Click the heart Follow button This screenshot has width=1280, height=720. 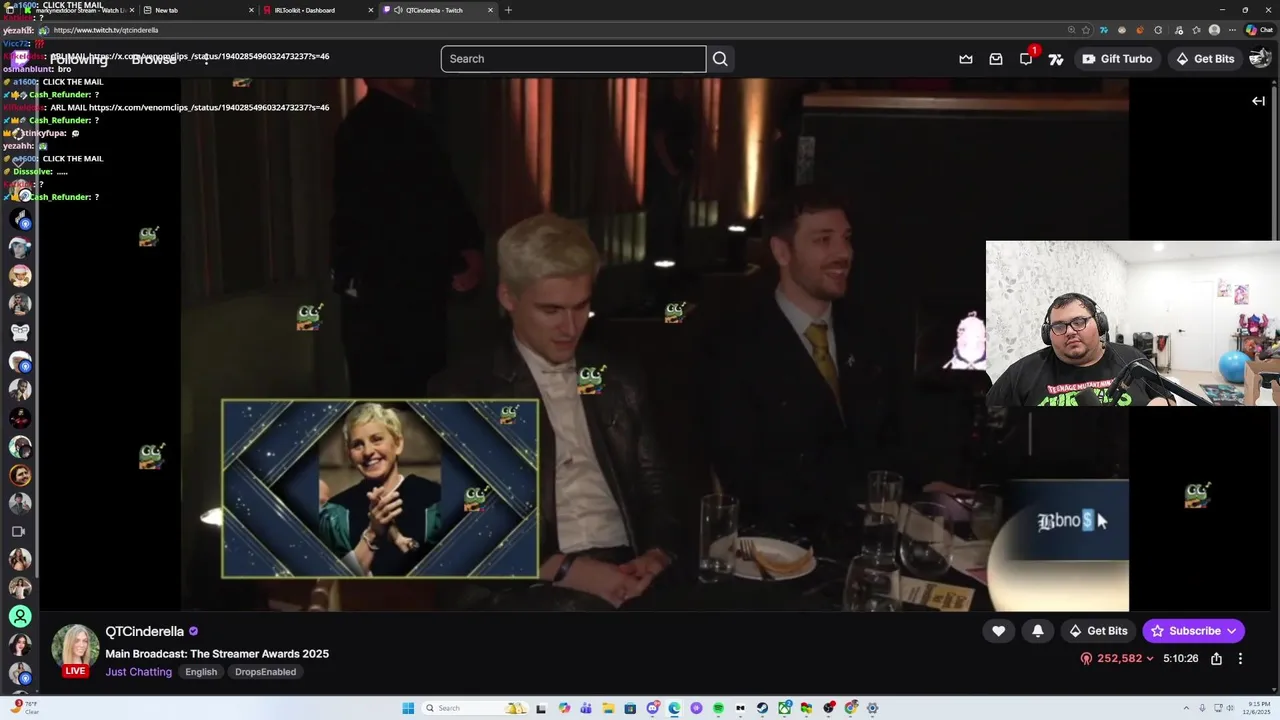coord(998,631)
